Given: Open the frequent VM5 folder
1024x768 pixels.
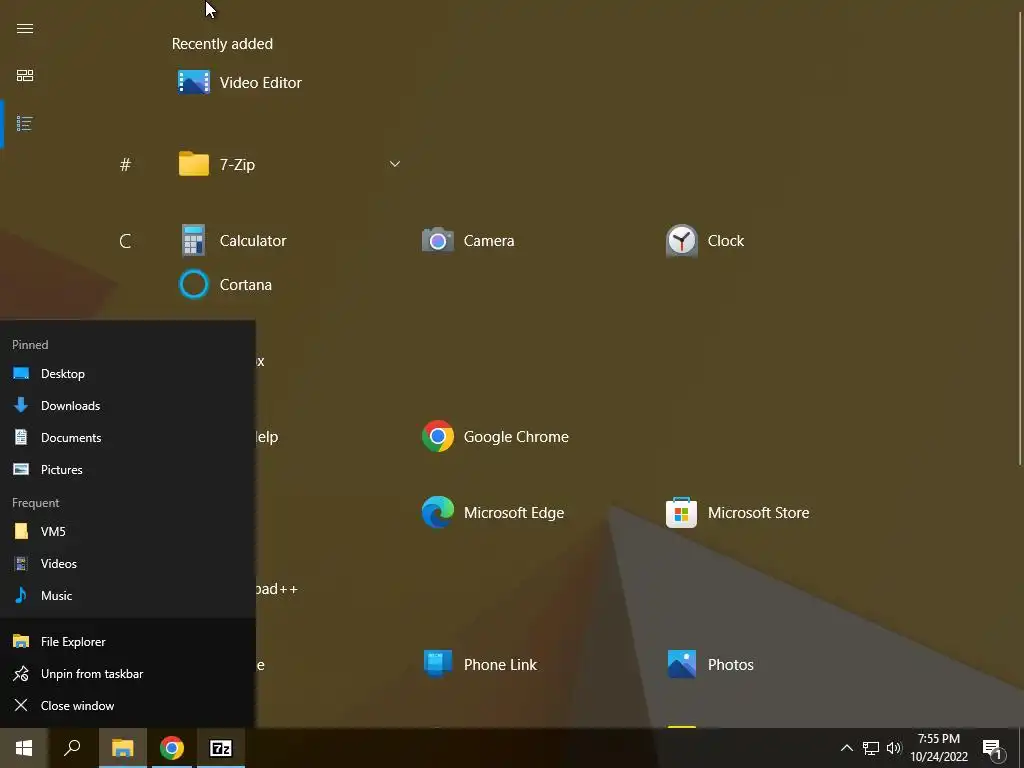Looking at the screenshot, I should coord(127,532).
